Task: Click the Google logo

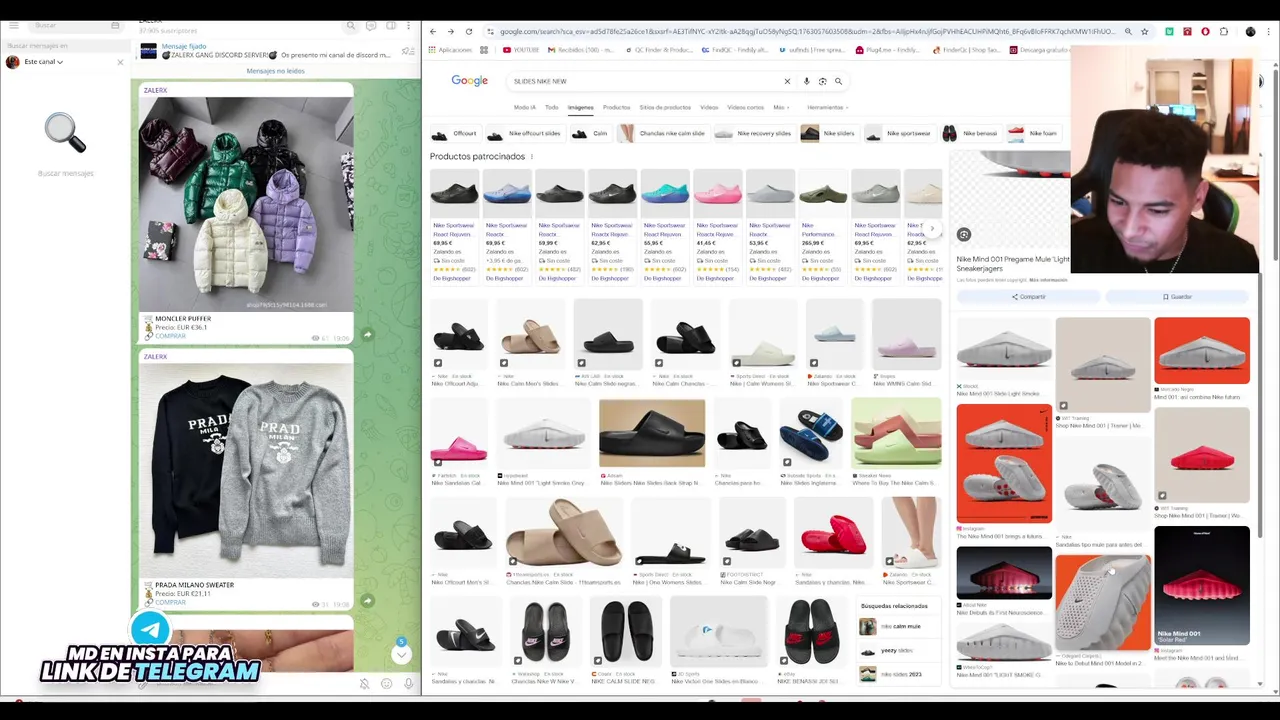Action: 469,81
